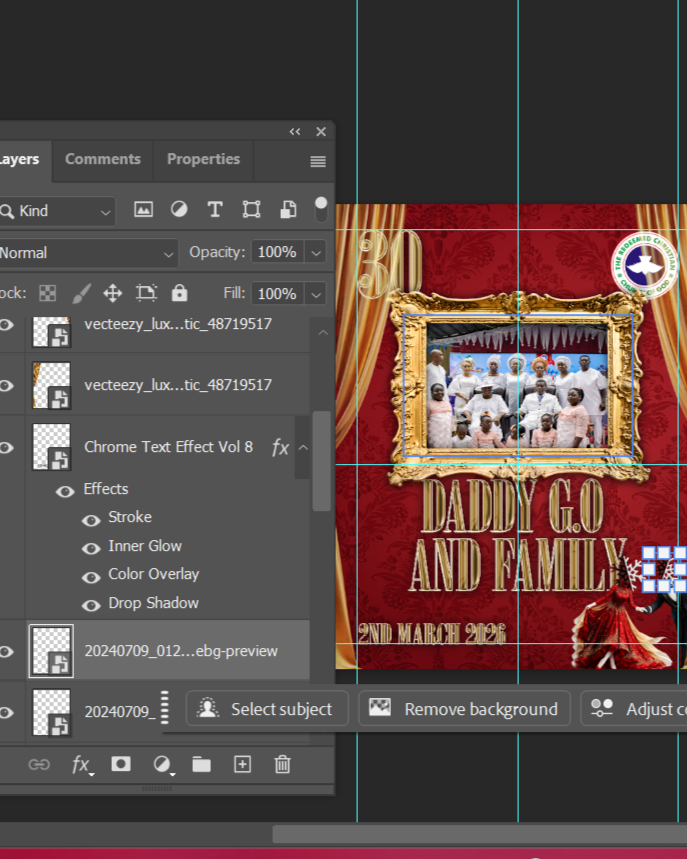The width and height of the screenshot is (687, 859).
Task: Hide the Inner Glow effect
Action: pos(91,548)
